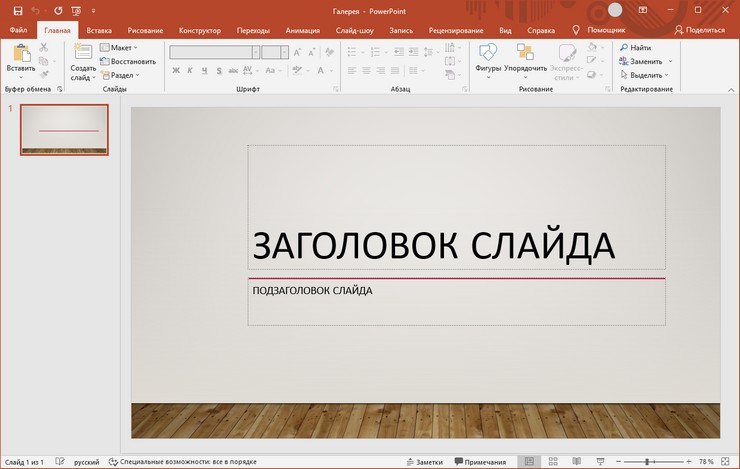The height and width of the screenshot is (469, 740).
Task: Open Reading view from status bar
Action: [x=575, y=462]
